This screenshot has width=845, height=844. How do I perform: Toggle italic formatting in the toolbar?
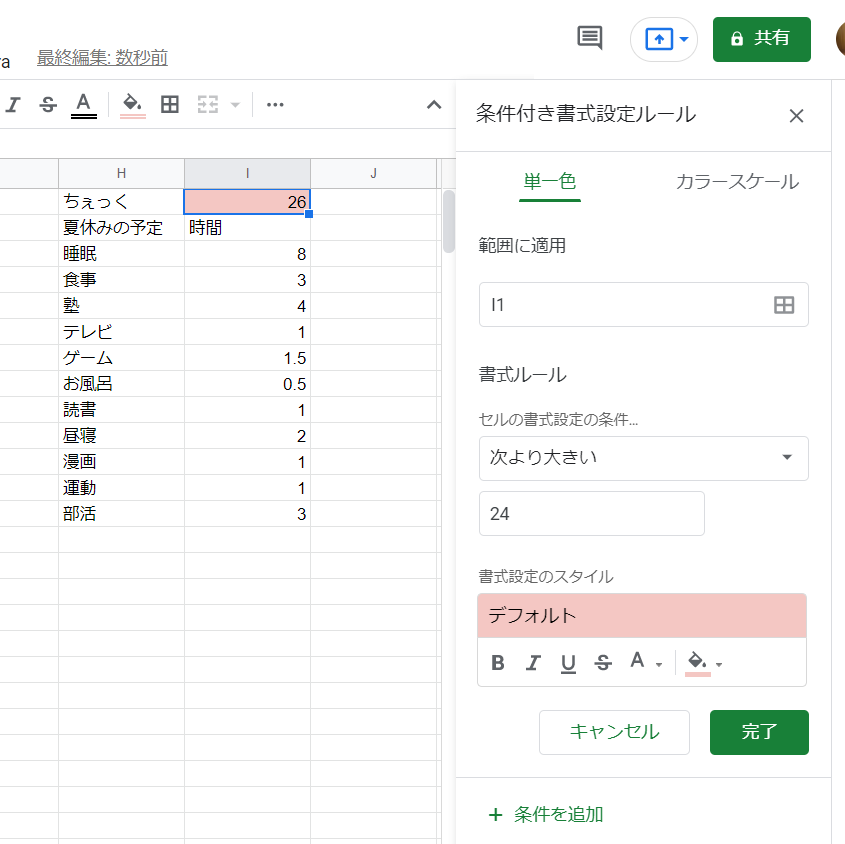[12, 104]
